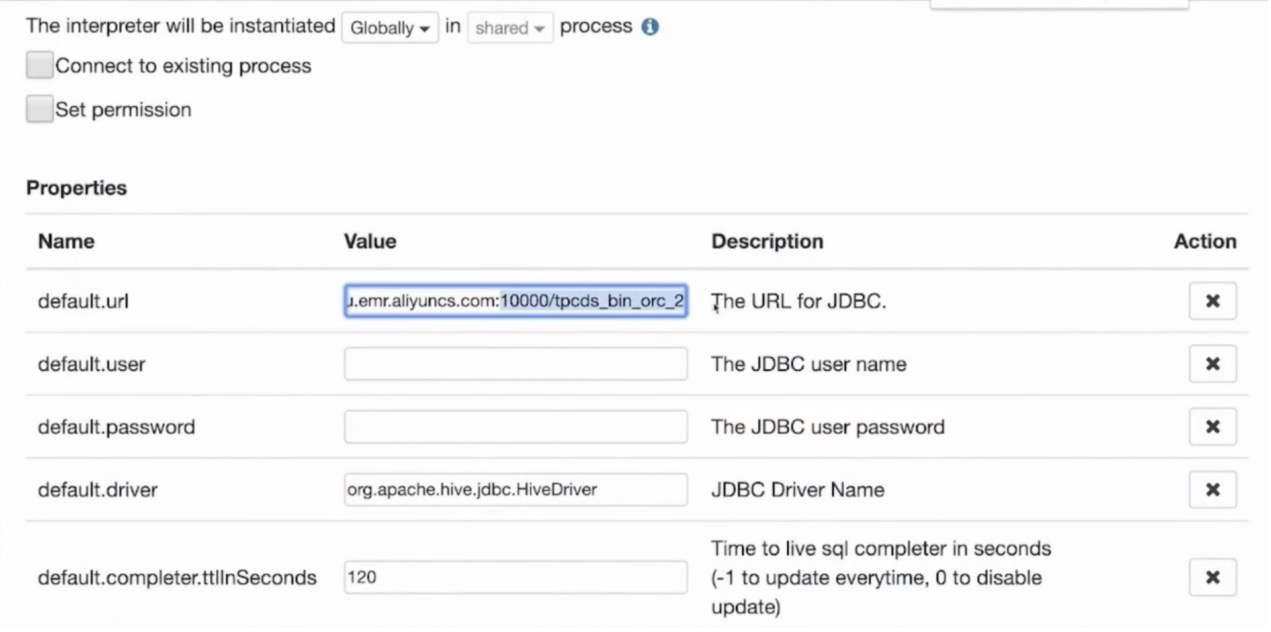
Task: Select the default.url value field
Action: click(514, 301)
